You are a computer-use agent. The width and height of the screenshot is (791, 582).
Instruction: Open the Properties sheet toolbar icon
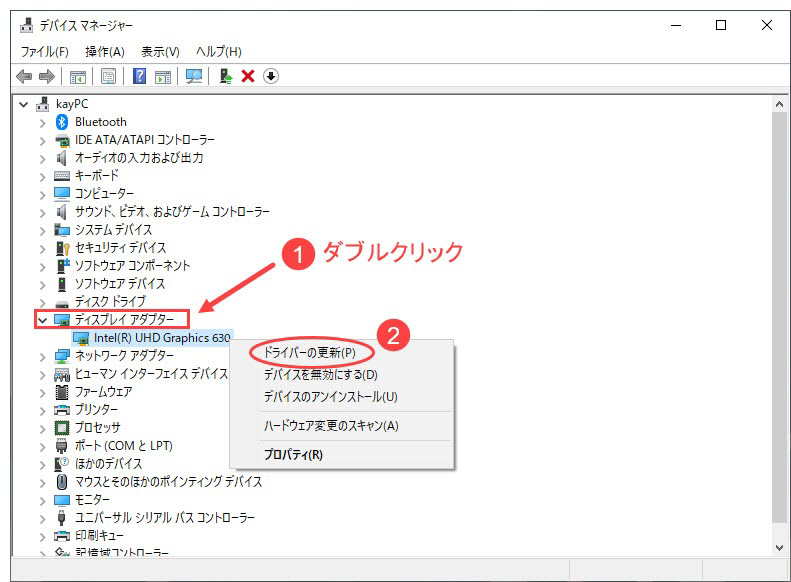pos(108,77)
